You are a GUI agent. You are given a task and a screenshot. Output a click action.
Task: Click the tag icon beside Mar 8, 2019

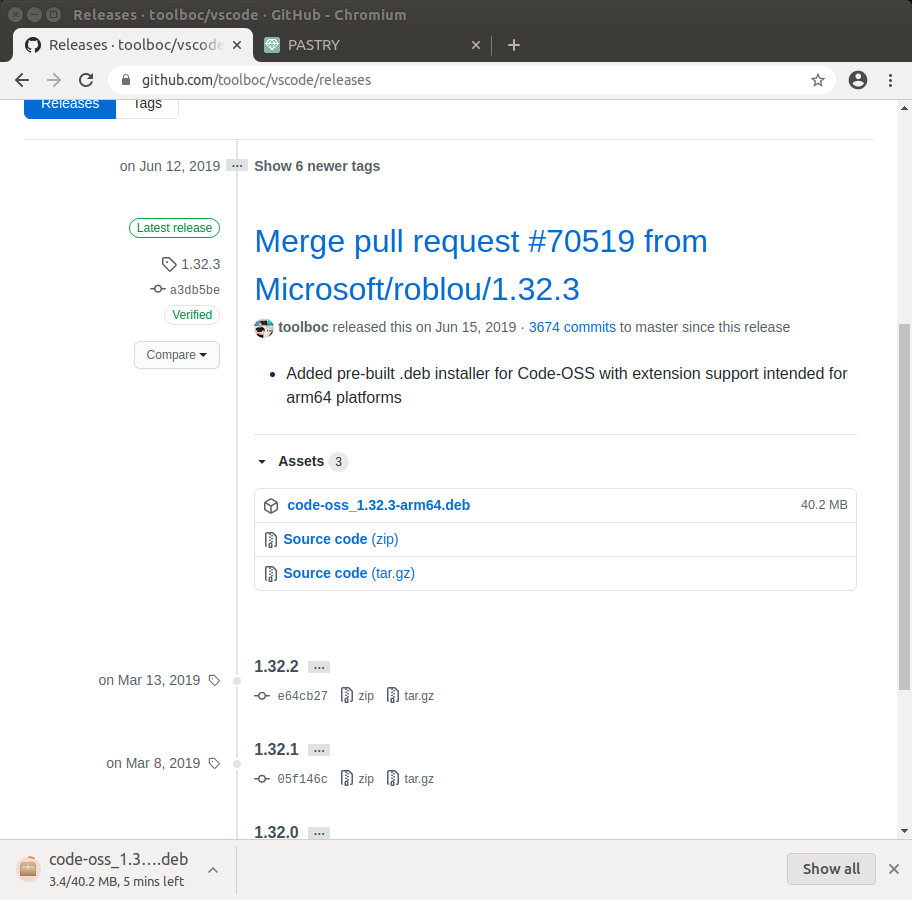click(x=214, y=763)
